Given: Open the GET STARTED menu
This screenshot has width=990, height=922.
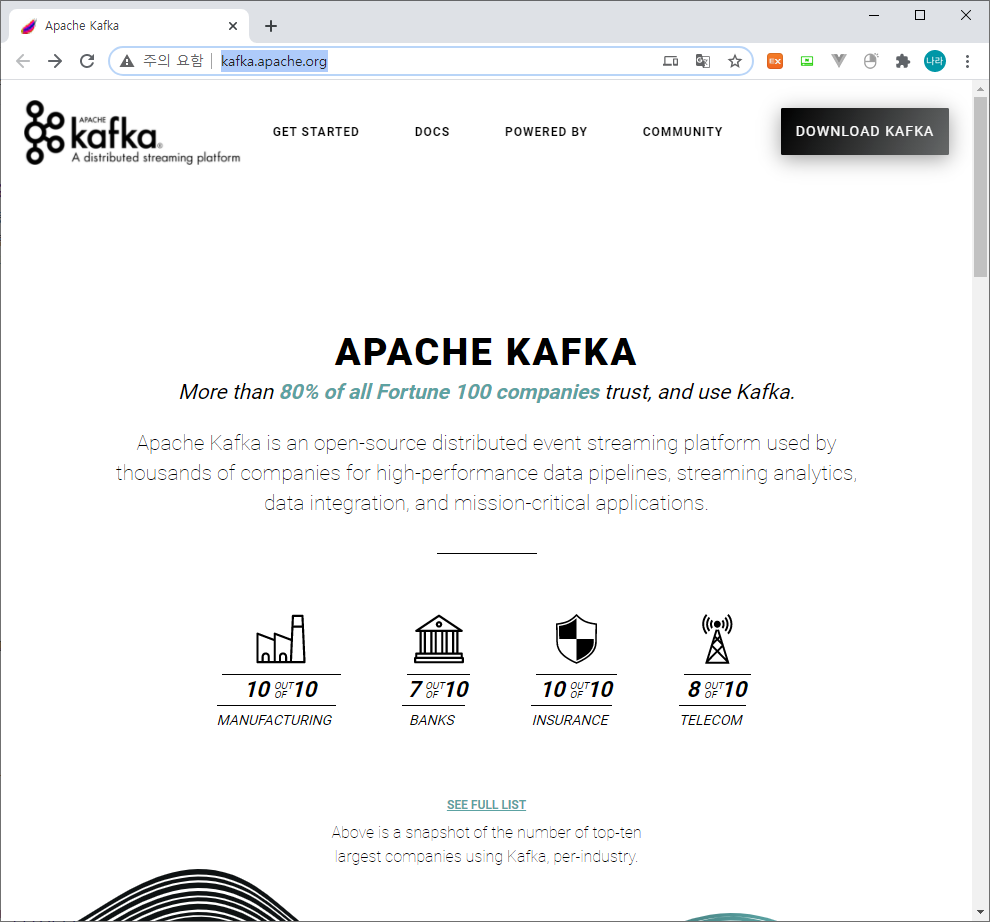Looking at the screenshot, I should click(316, 131).
